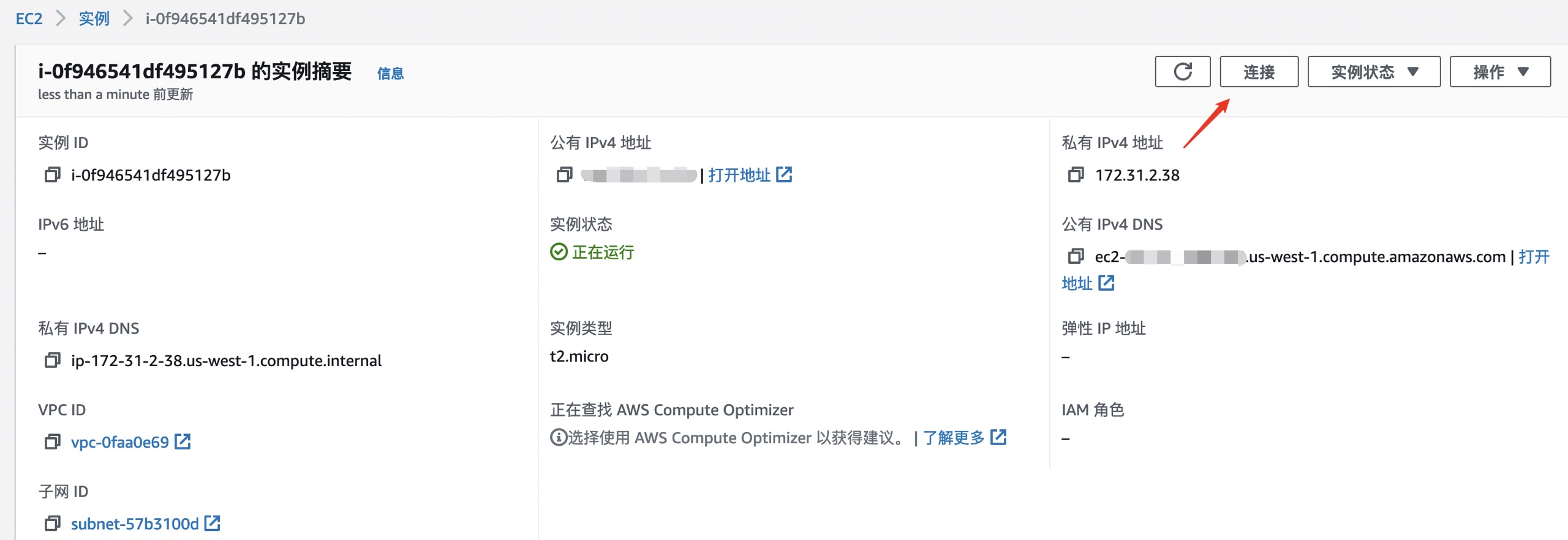Click the Compute Optimizer info icon
Viewport: 1568px width, 540px height.
tap(558, 438)
